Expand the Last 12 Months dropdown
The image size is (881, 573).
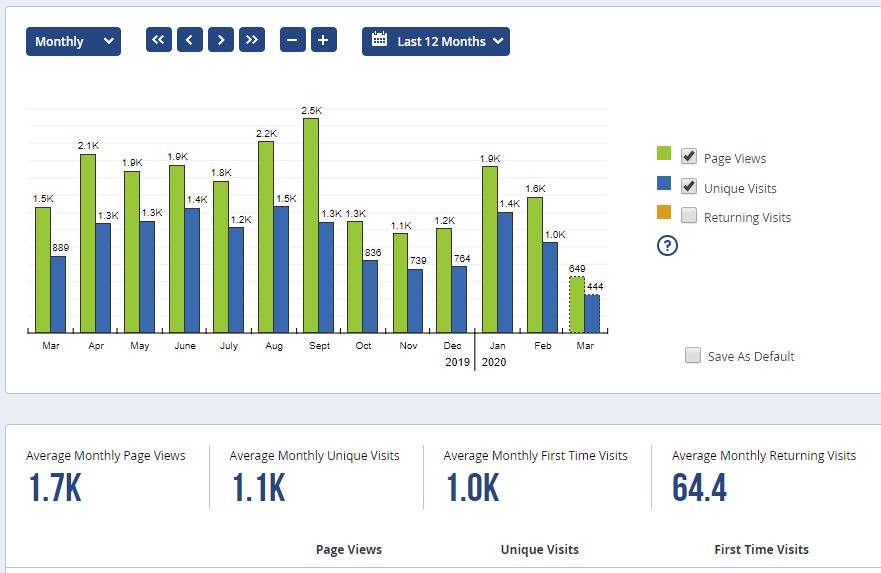436,42
